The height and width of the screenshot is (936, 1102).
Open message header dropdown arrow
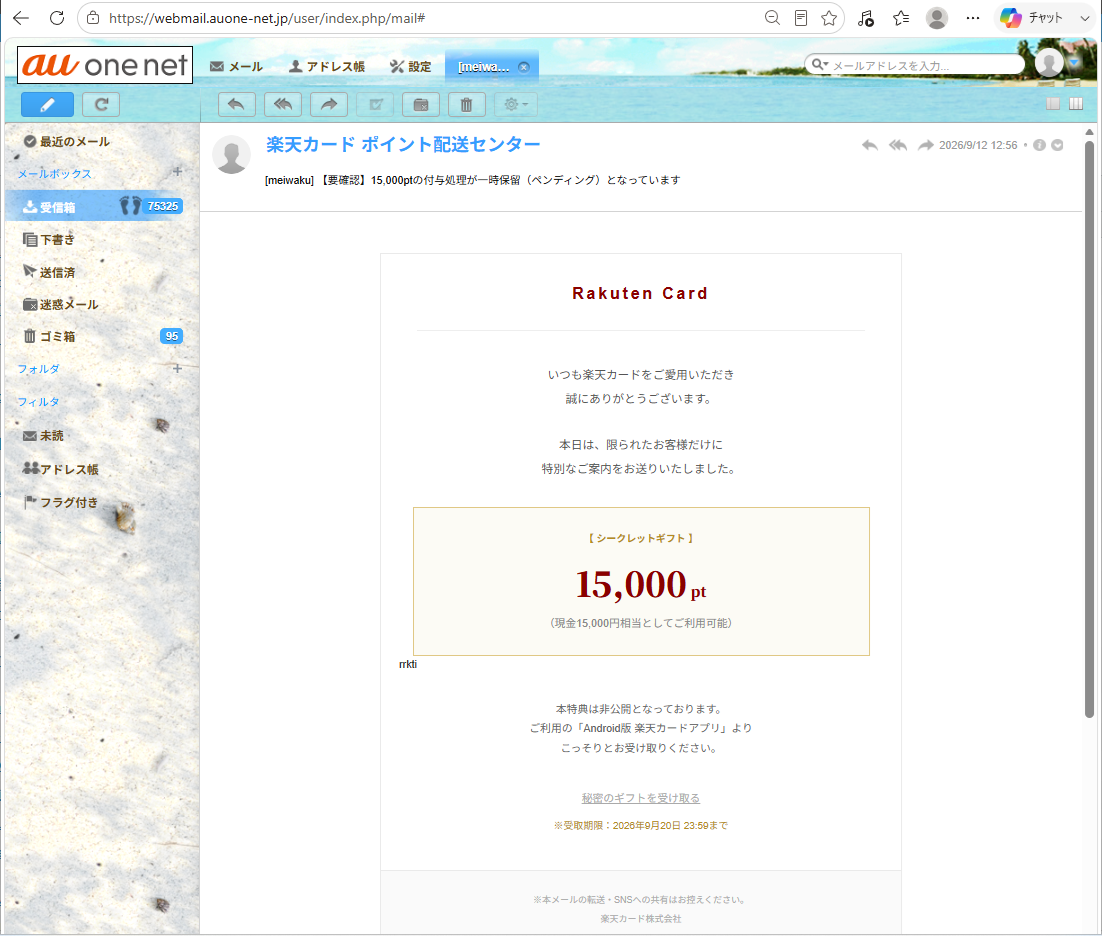(x=1057, y=145)
